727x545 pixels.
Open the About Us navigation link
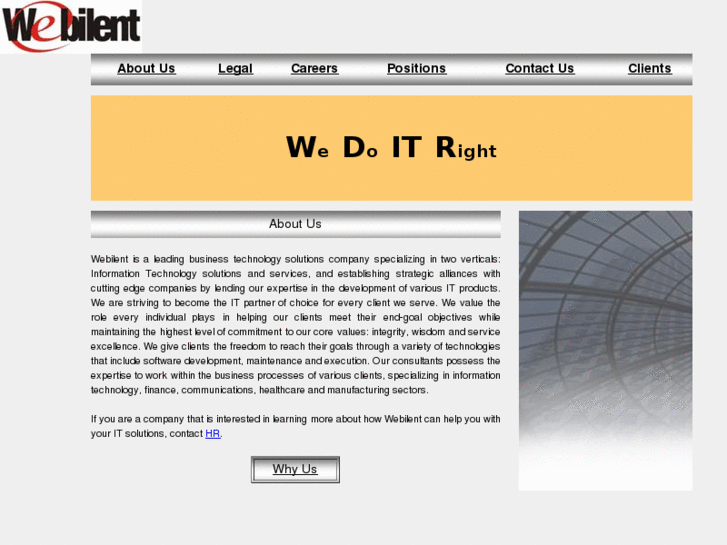click(x=146, y=69)
